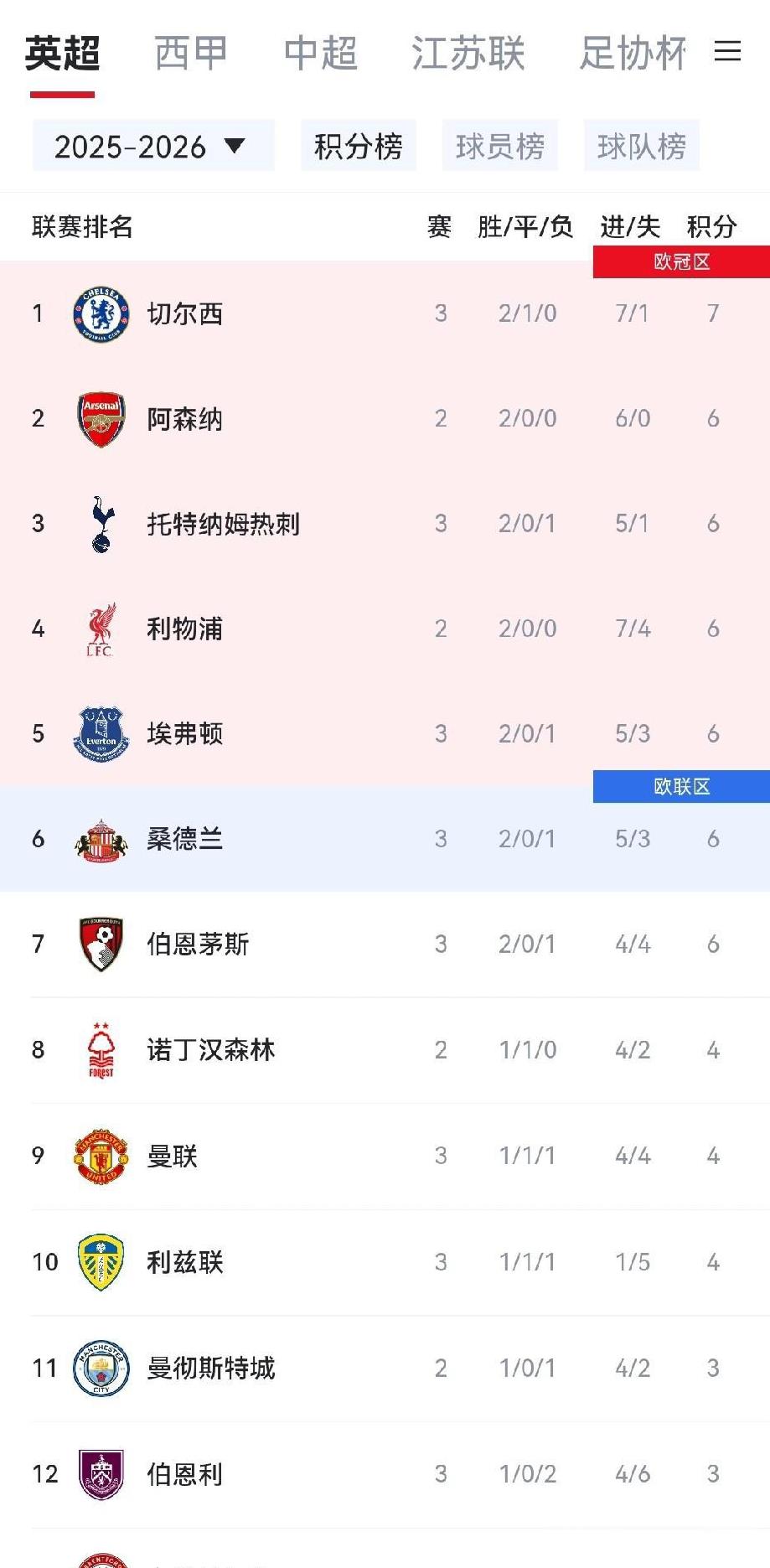Tap the Leeds United crest icon
This screenshot has height=1568, width=770.
click(101, 1261)
